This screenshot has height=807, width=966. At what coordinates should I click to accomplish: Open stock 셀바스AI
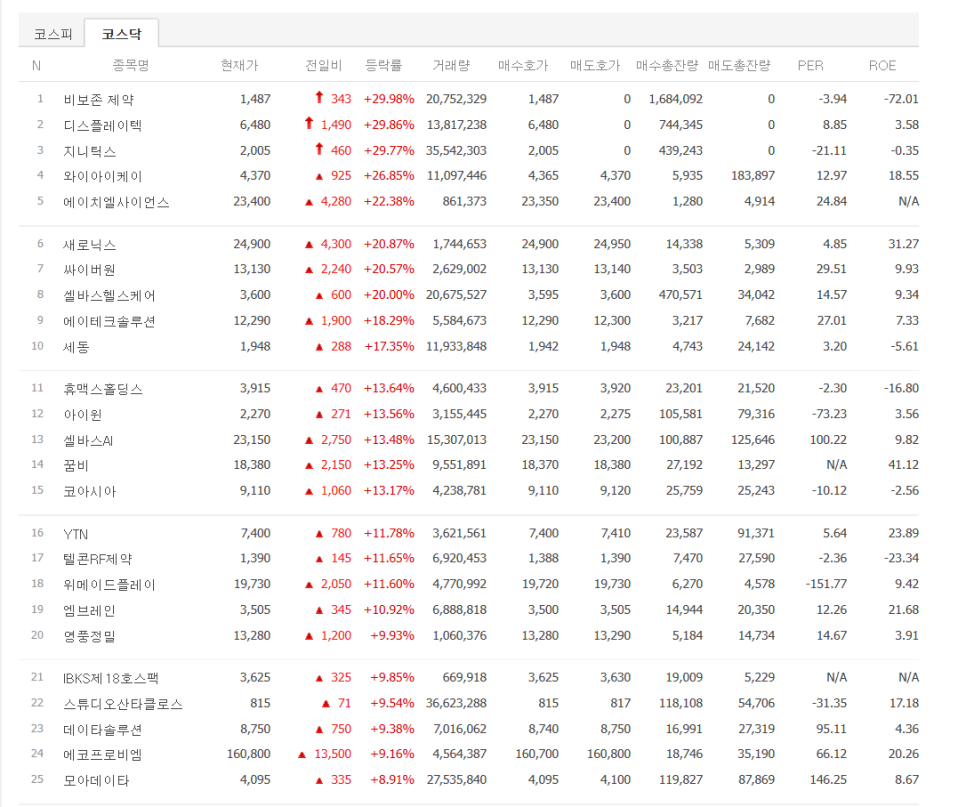(88, 440)
